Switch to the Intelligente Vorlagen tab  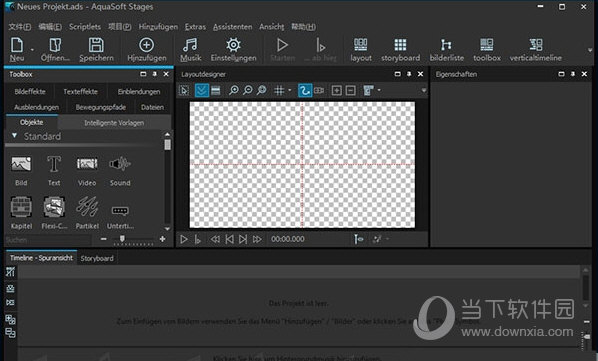click(x=114, y=123)
